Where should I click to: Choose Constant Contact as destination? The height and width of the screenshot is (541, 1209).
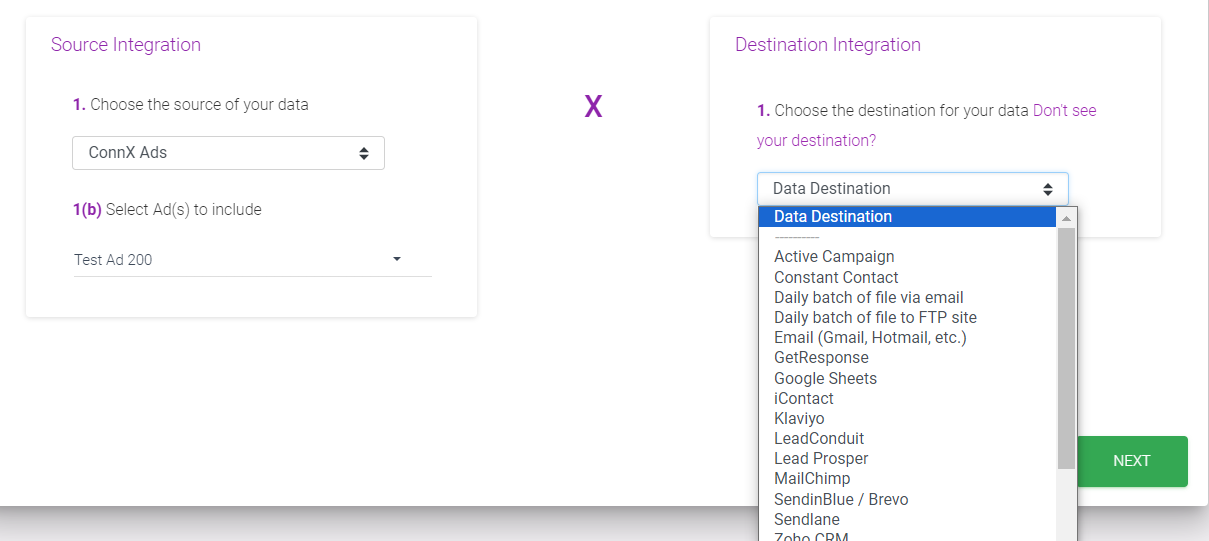click(836, 277)
